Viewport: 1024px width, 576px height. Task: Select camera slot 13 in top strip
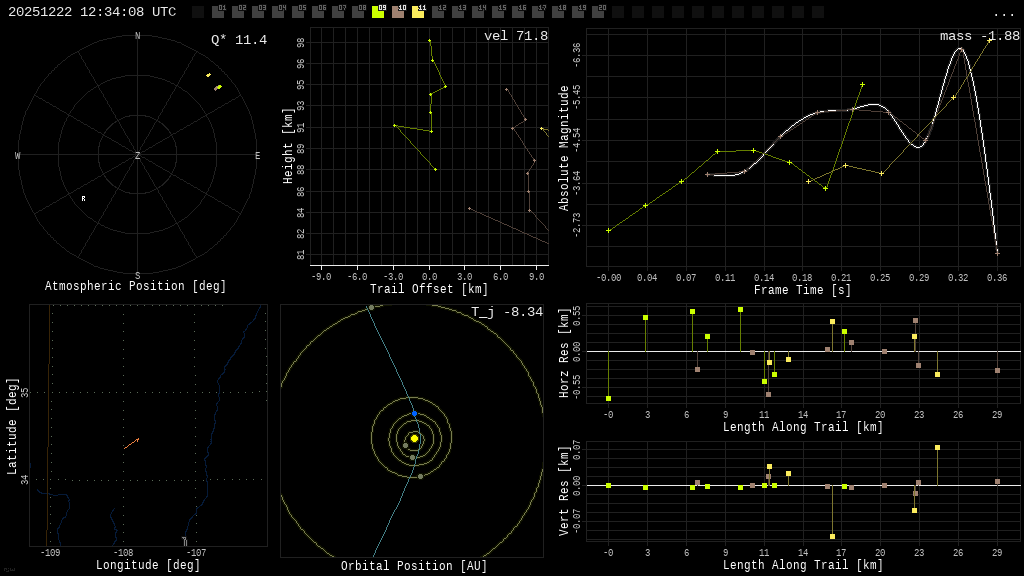pos(457,12)
